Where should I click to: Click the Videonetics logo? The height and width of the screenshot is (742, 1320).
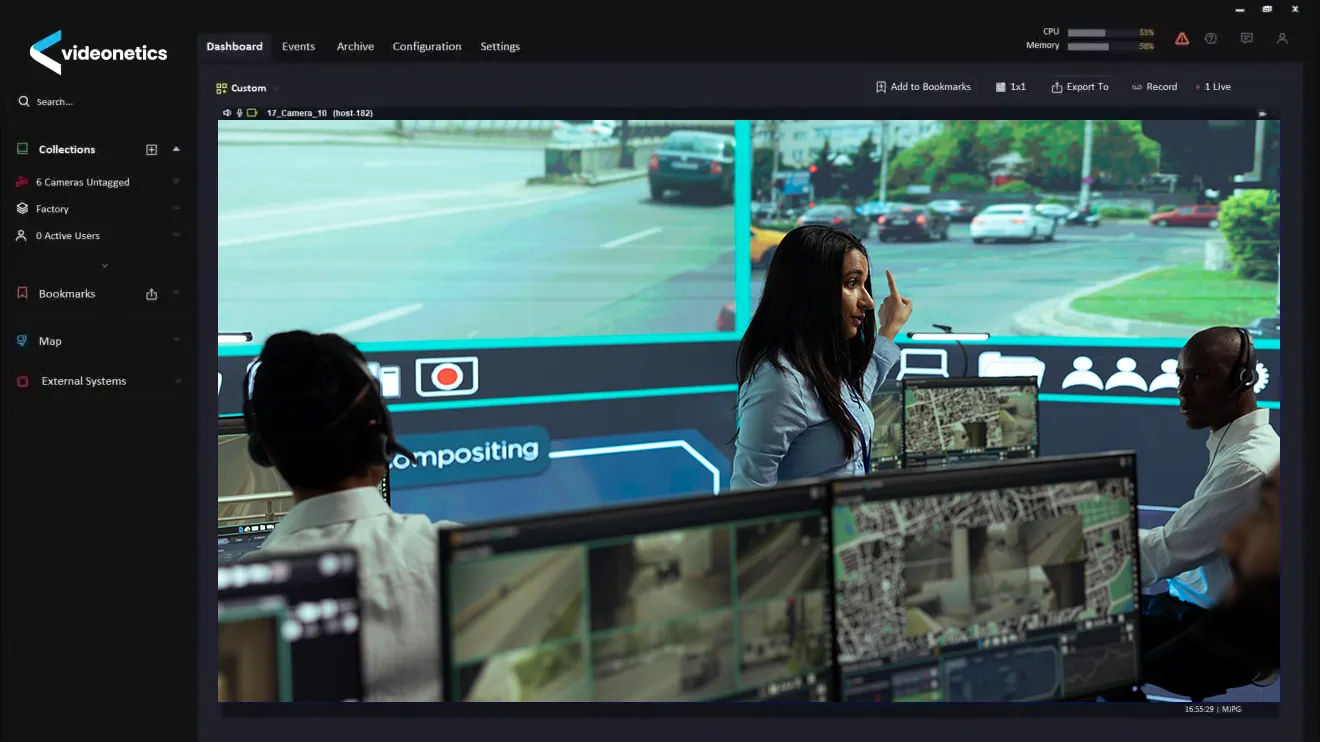(x=98, y=53)
